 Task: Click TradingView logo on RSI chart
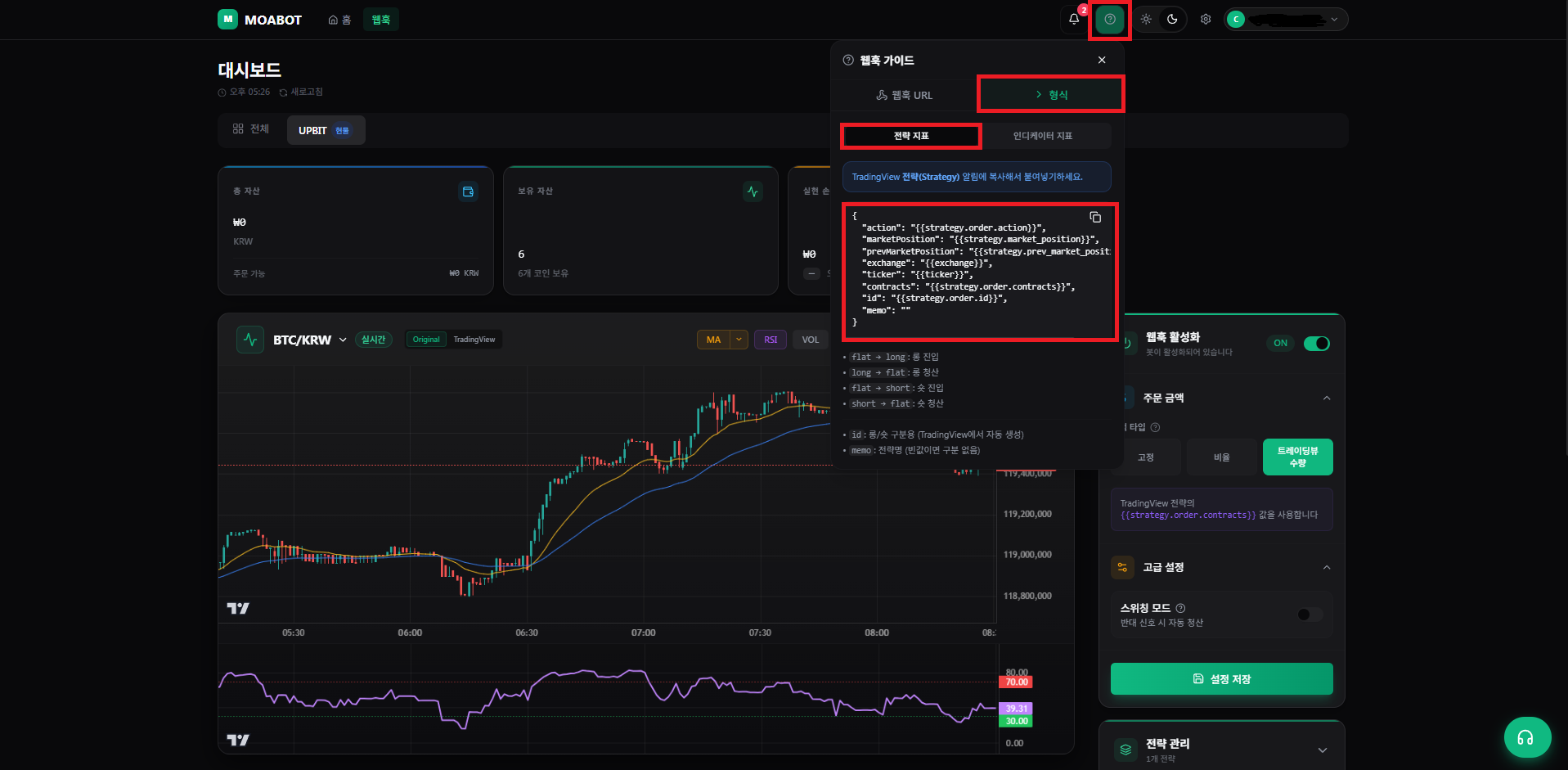point(238,741)
